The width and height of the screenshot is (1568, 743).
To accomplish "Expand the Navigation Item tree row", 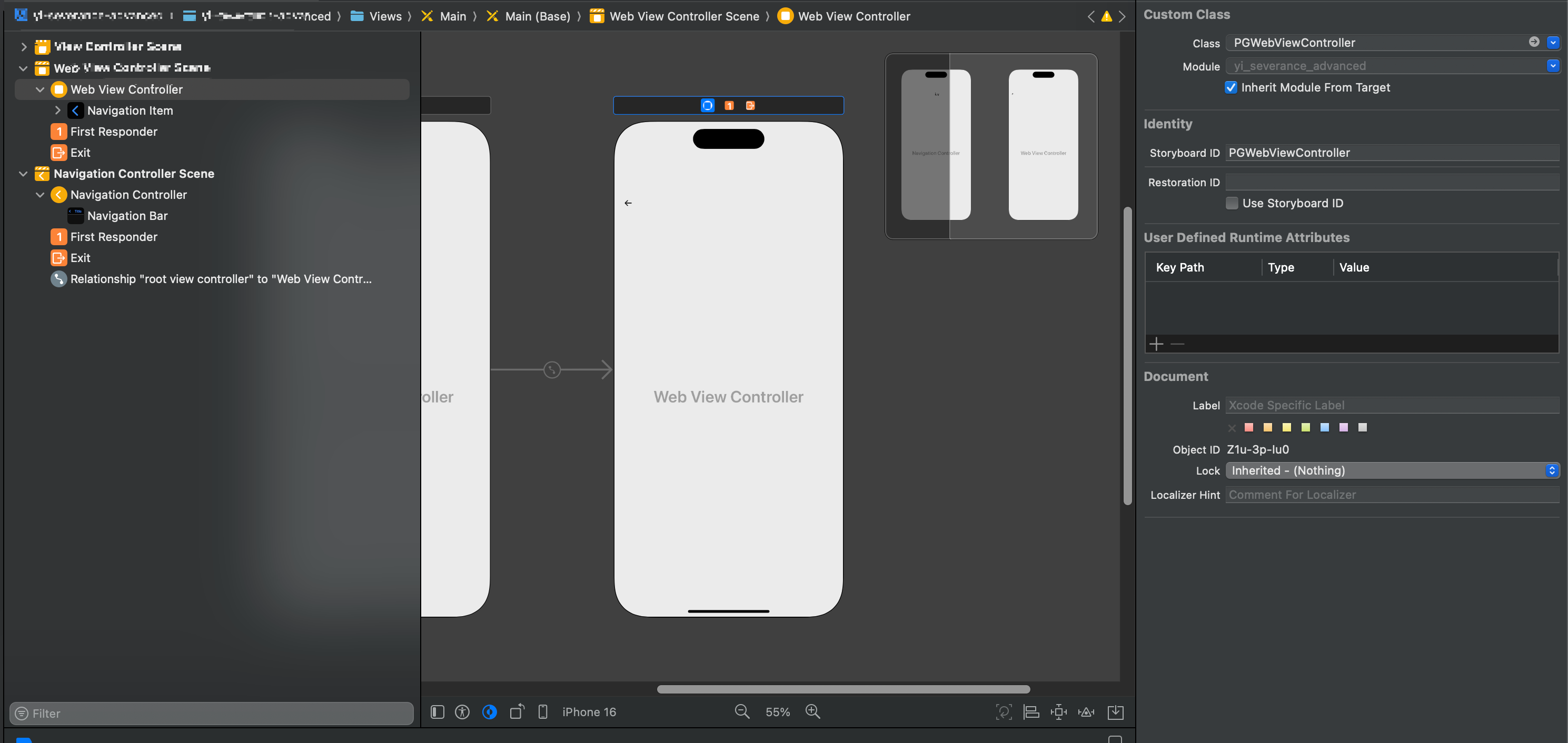I will click(x=58, y=111).
